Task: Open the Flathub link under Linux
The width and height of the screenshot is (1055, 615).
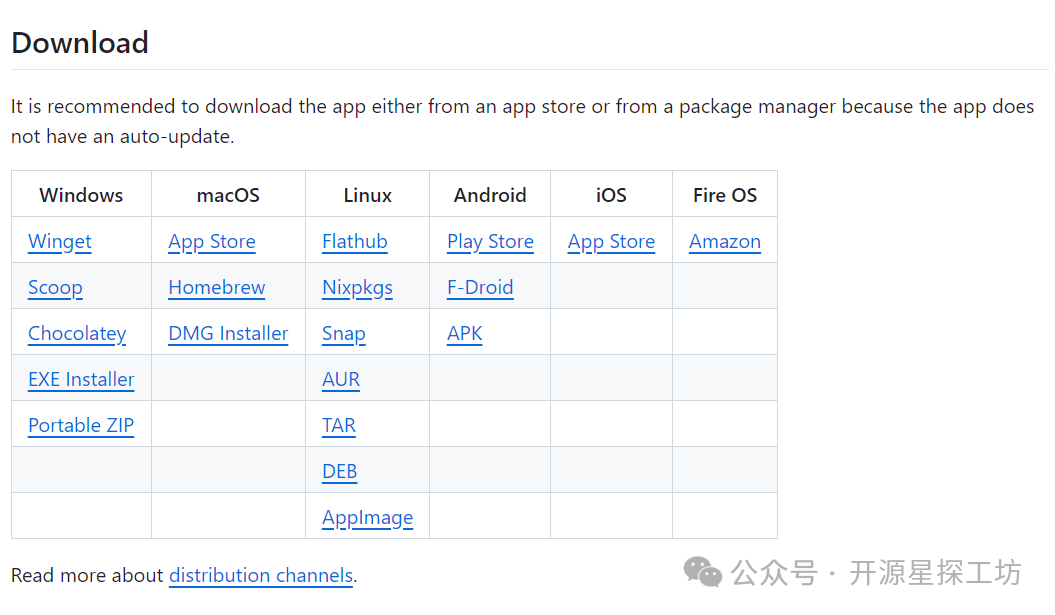Action: (355, 242)
